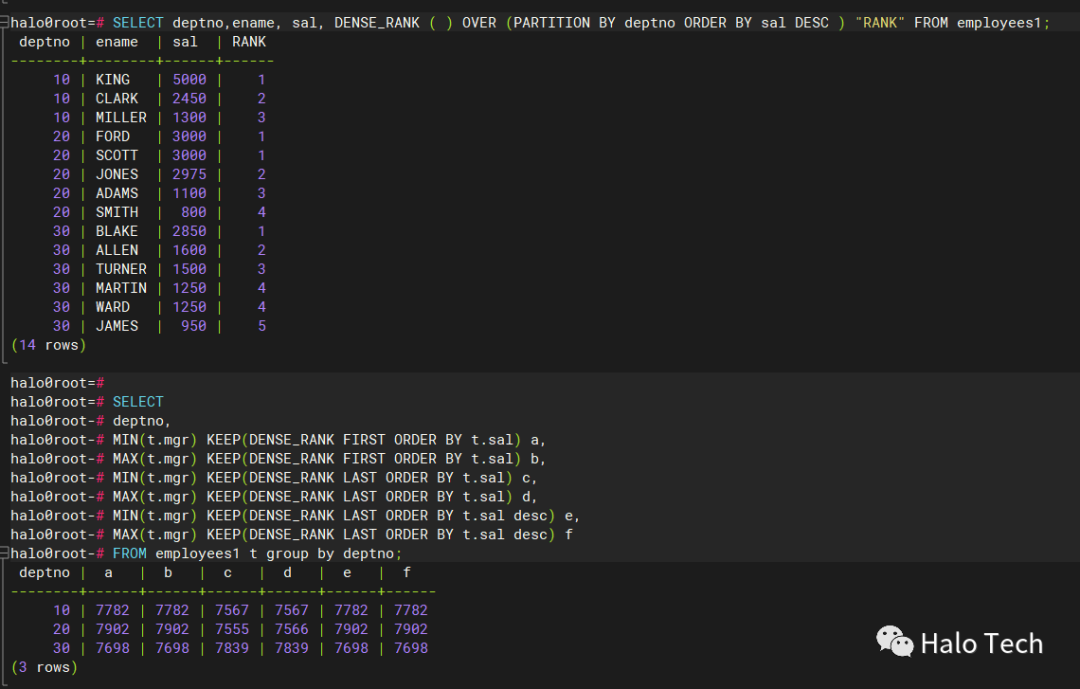
Task: Click the value 7555 in column c
Action: point(231,630)
